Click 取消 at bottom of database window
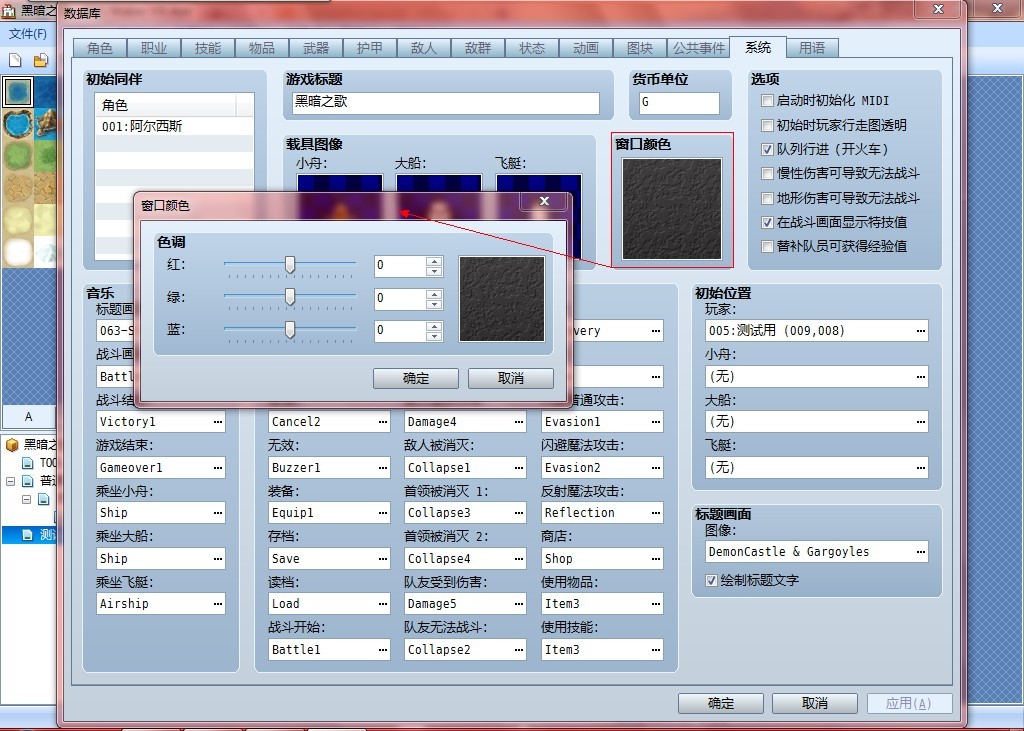This screenshot has width=1024, height=731. coord(814,704)
